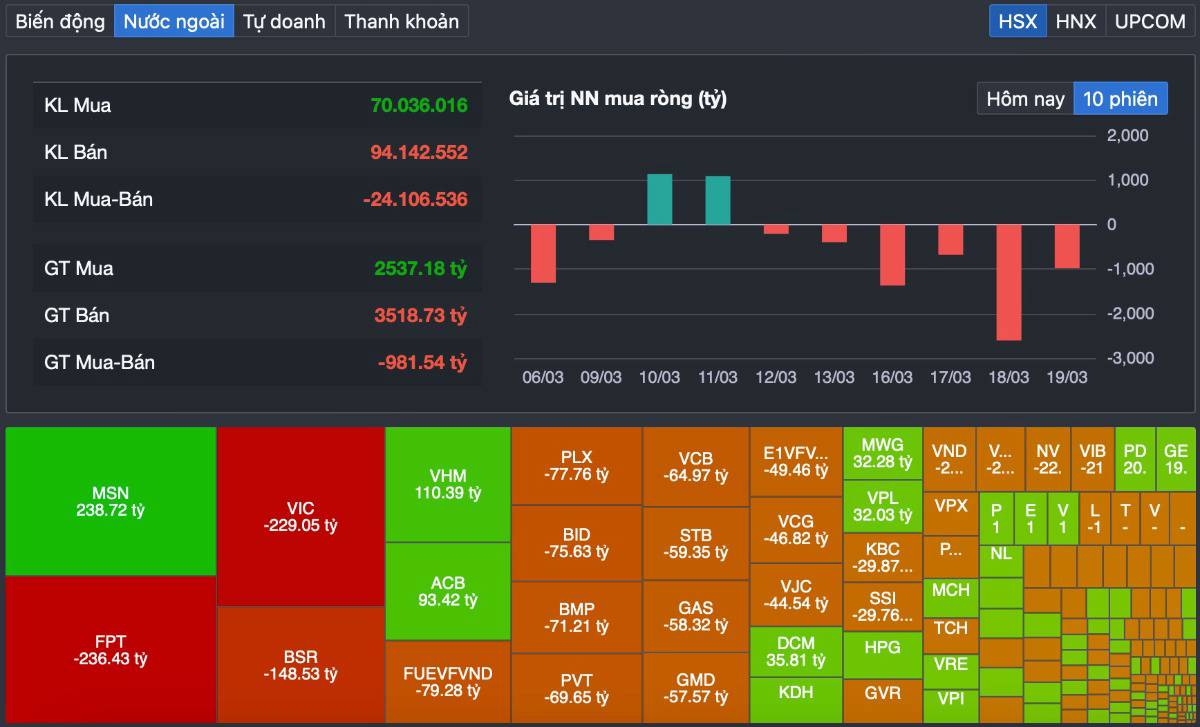
Task: Open the FPT -236.43 tỷ tile
Action: coord(111,650)
